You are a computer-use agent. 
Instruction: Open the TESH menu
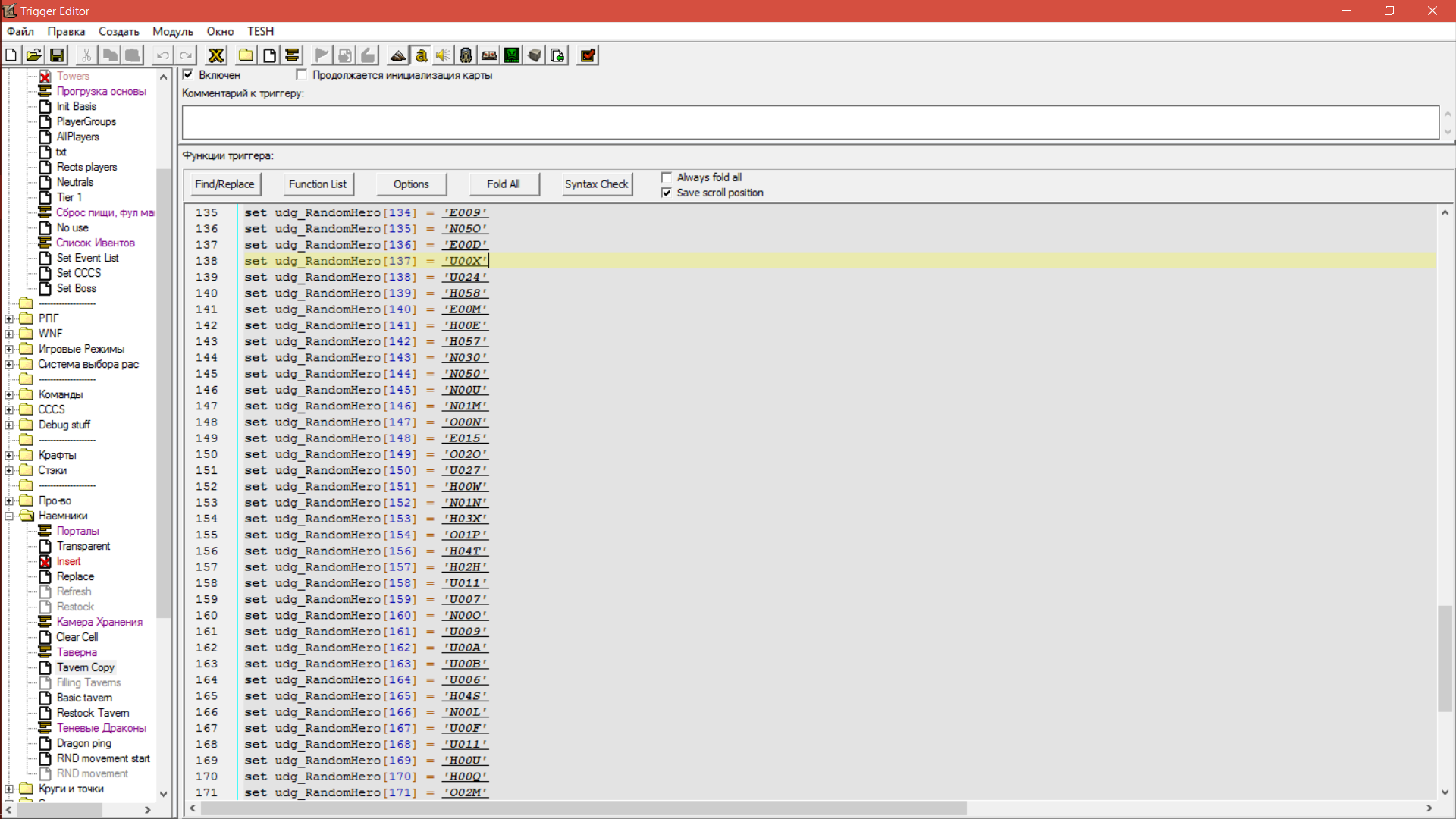coord(260,31)
